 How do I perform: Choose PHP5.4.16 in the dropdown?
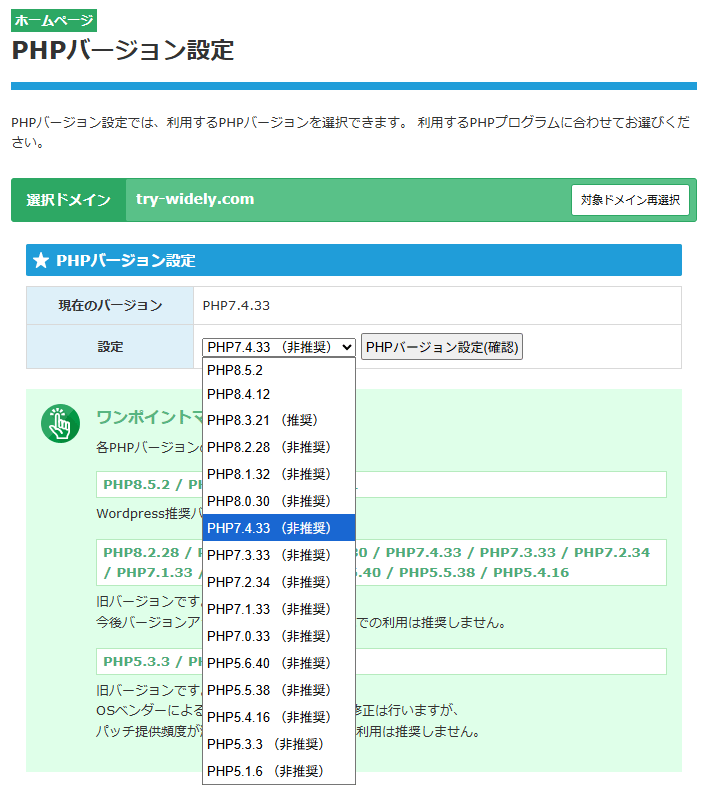tap(278, 717)
